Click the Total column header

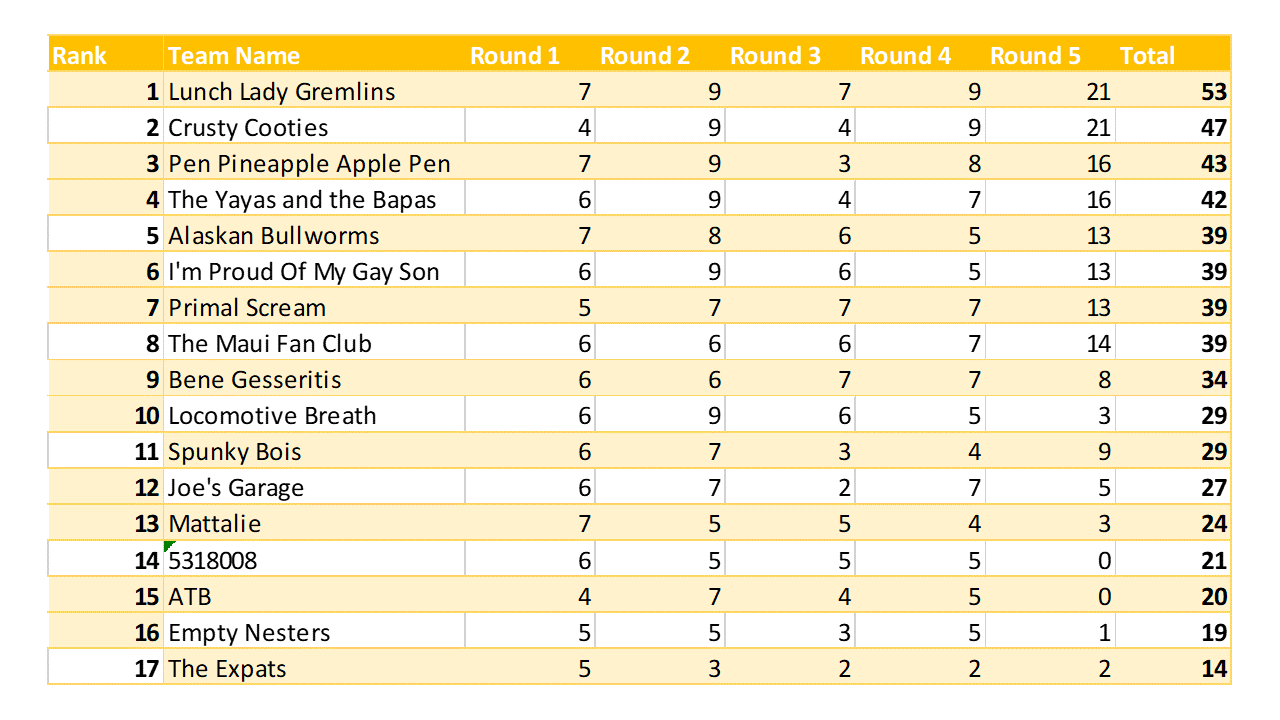click(1148, 56)
